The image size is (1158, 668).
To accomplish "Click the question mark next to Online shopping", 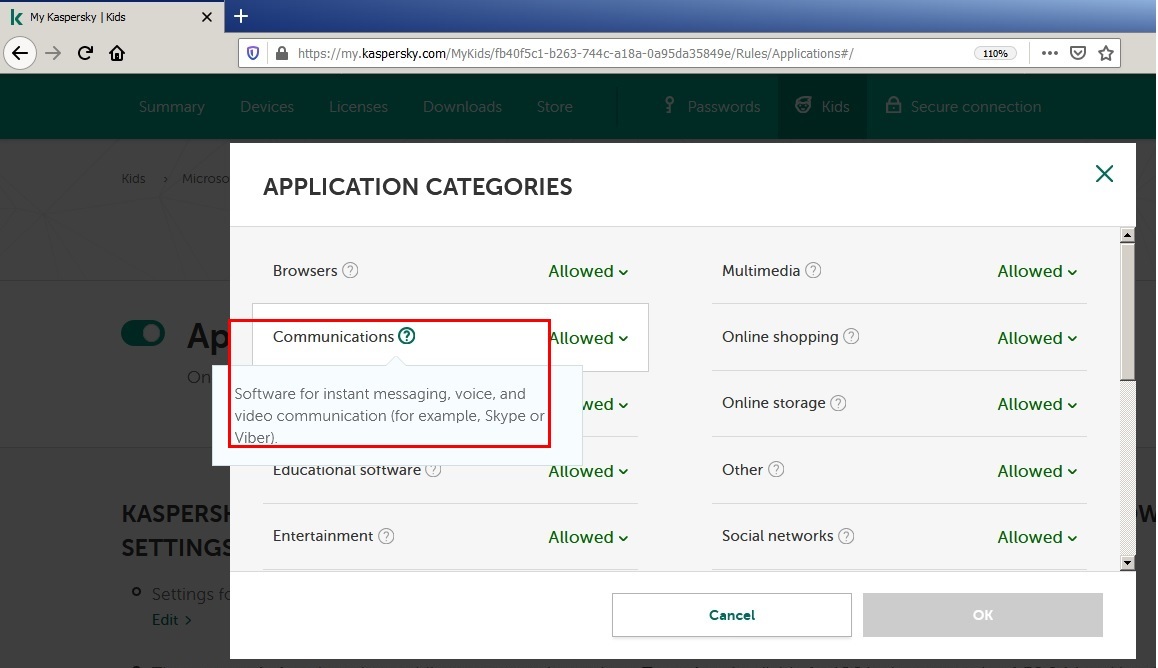I will pyautogui.click(x=851, y=337).
